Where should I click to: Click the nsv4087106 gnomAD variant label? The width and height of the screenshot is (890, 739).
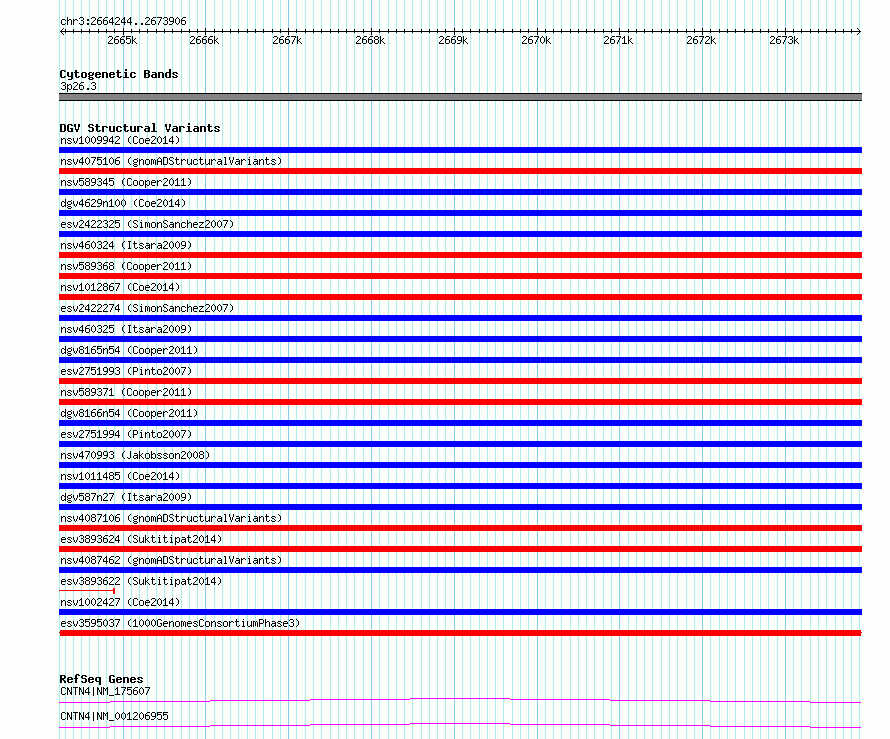[171, 518]
